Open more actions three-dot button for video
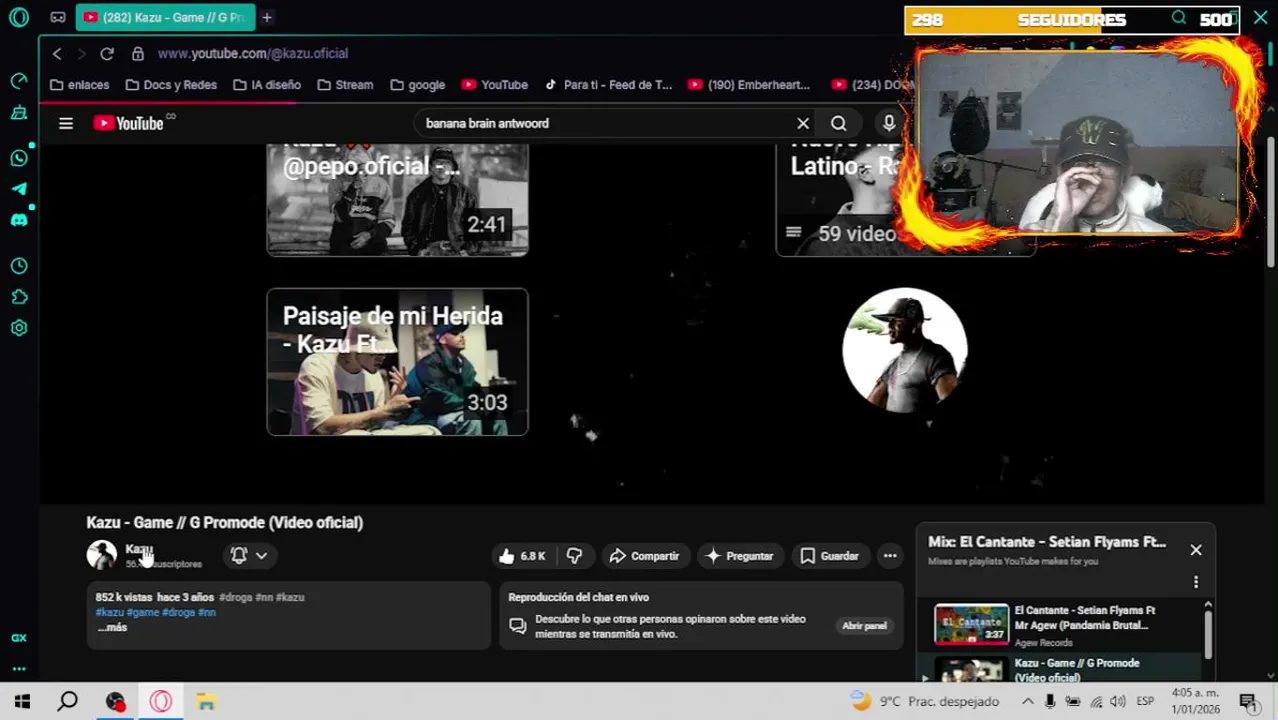The width and height of the screenshot is (1278, 720). [x=890, y=556]
